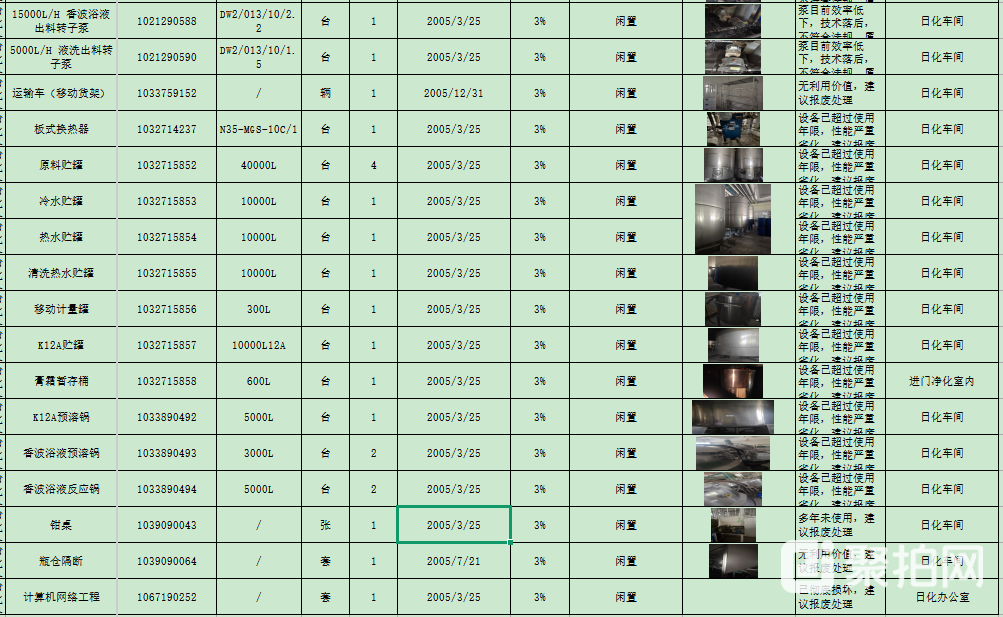Viewport: 1003px width, 617px height.
Task: Select thumbnail in 运输车 row
Action: click(x=732, y=93)
